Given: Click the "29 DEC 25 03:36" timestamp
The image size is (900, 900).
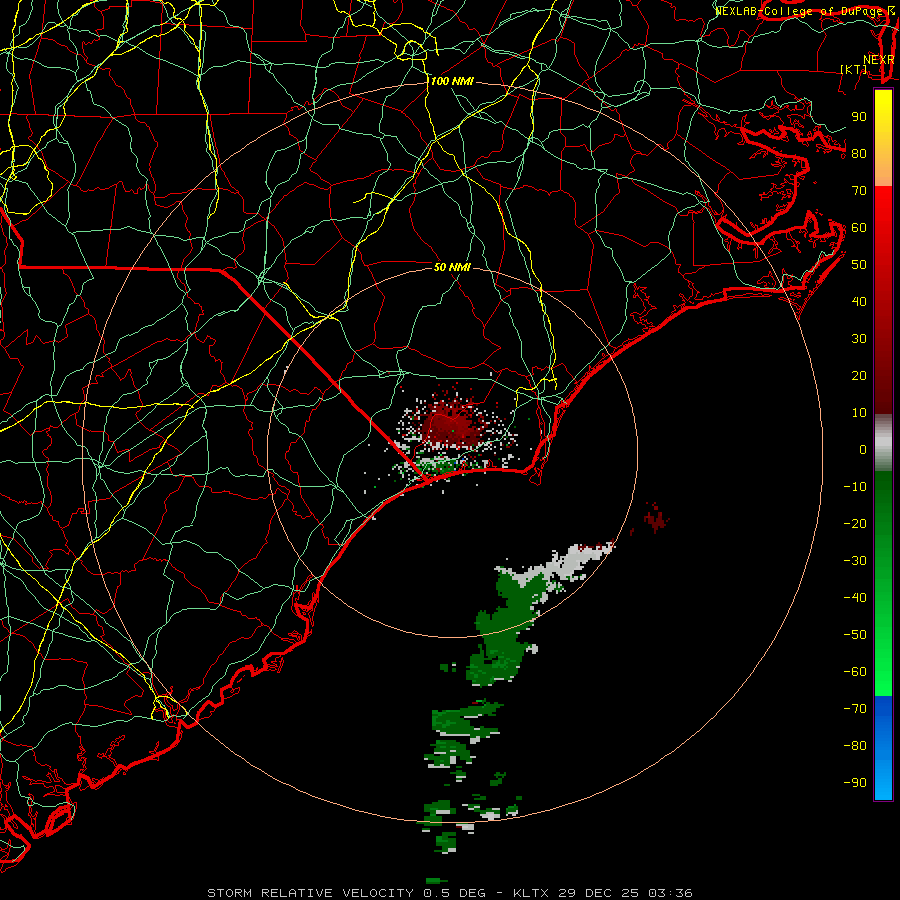Looking at the screenshot, I should pos(625,893).
